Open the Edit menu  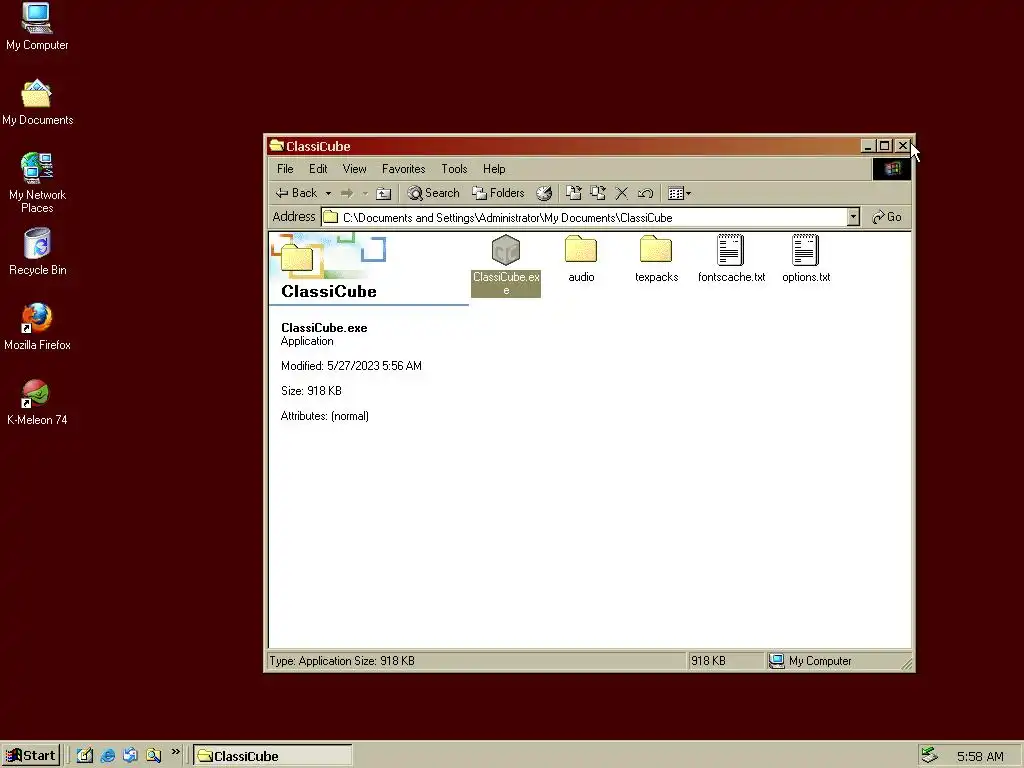[318, 169]
